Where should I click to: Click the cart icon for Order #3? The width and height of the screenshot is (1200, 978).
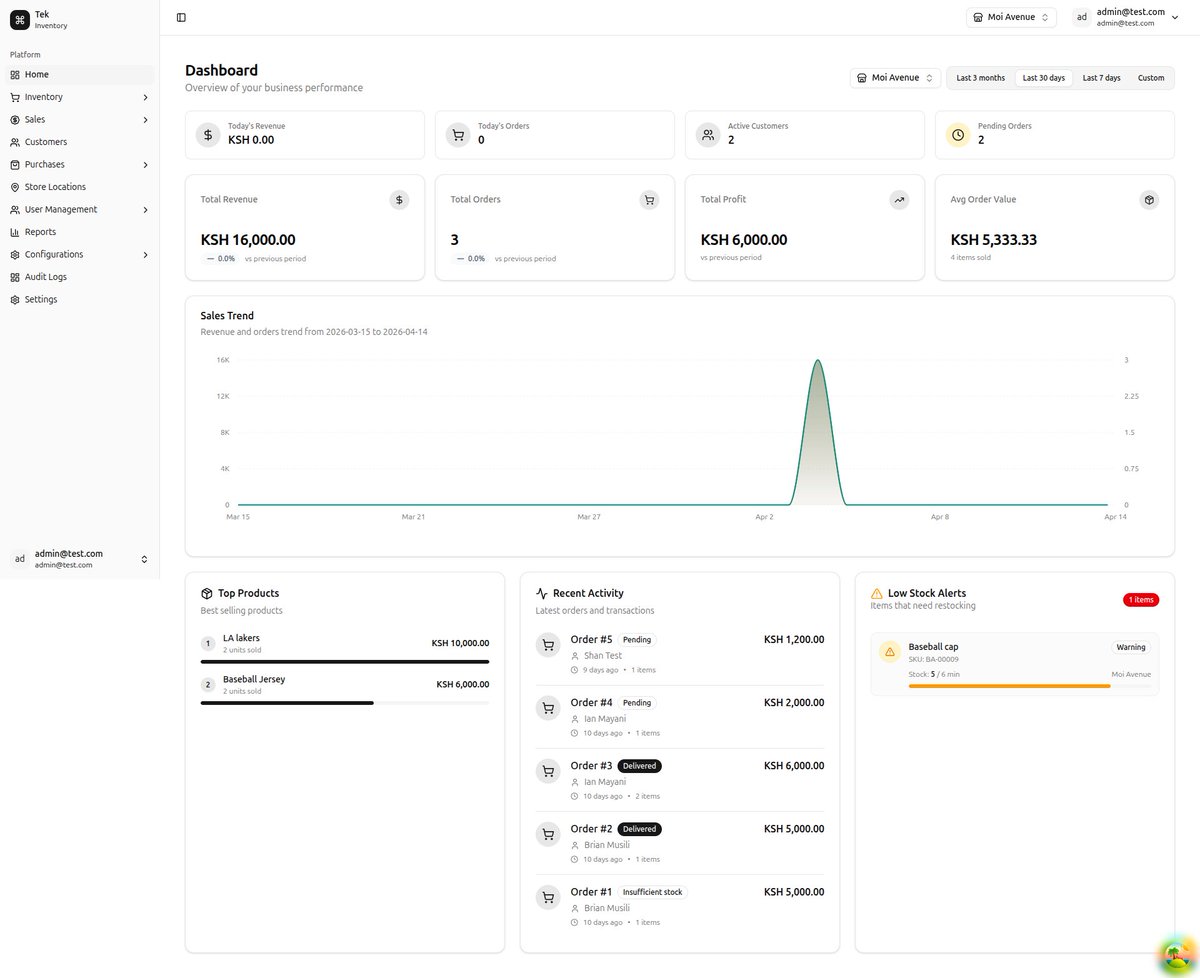coord(548,771)
